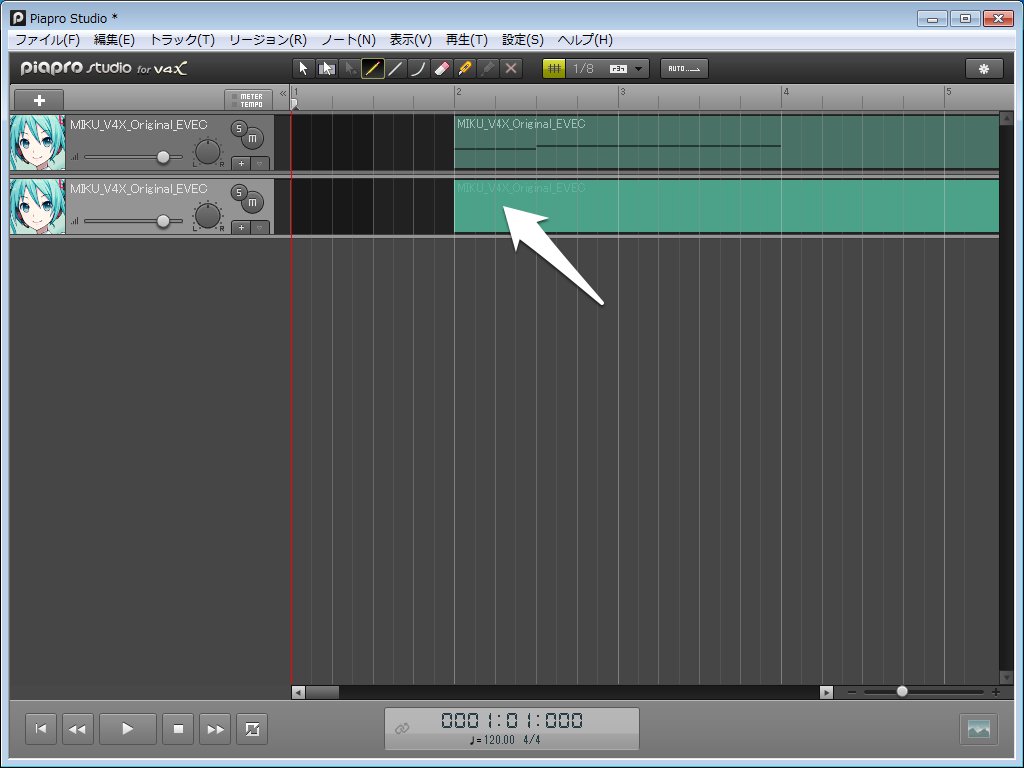Select the curve line tool
The image size is (1024, 768).
tap(419, 68)
